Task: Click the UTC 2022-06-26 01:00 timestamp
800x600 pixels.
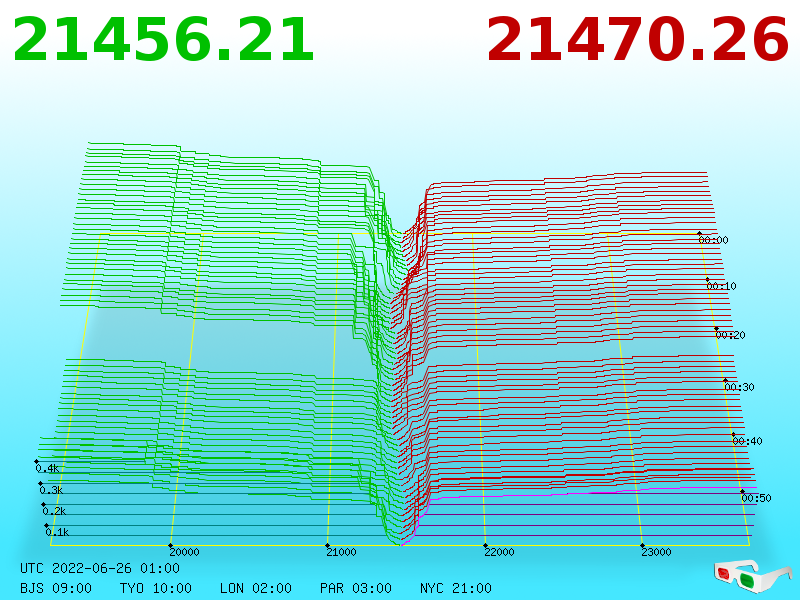Action: tap(100, 568)
